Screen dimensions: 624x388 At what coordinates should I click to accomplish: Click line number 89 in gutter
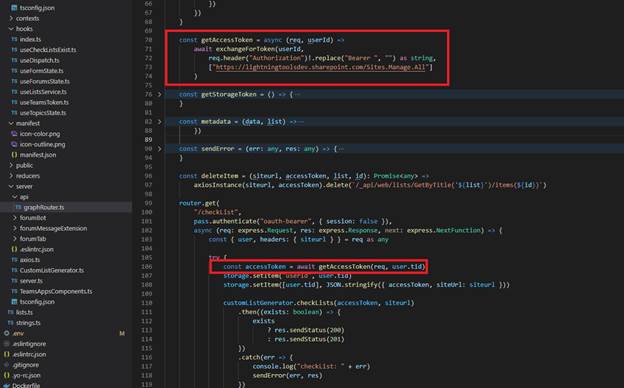[x=148, y=140]
